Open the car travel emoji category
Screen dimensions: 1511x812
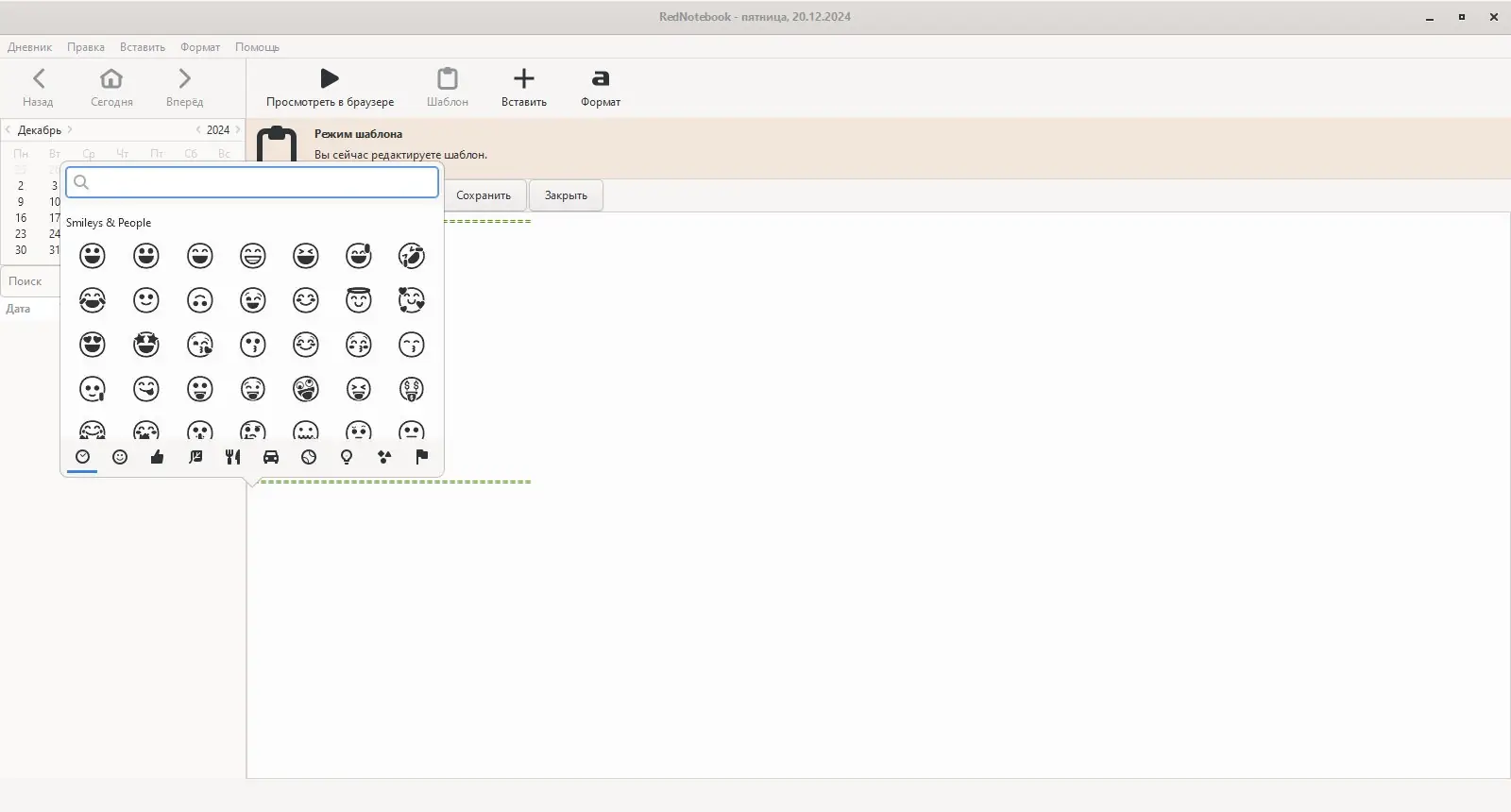[271, 457]
